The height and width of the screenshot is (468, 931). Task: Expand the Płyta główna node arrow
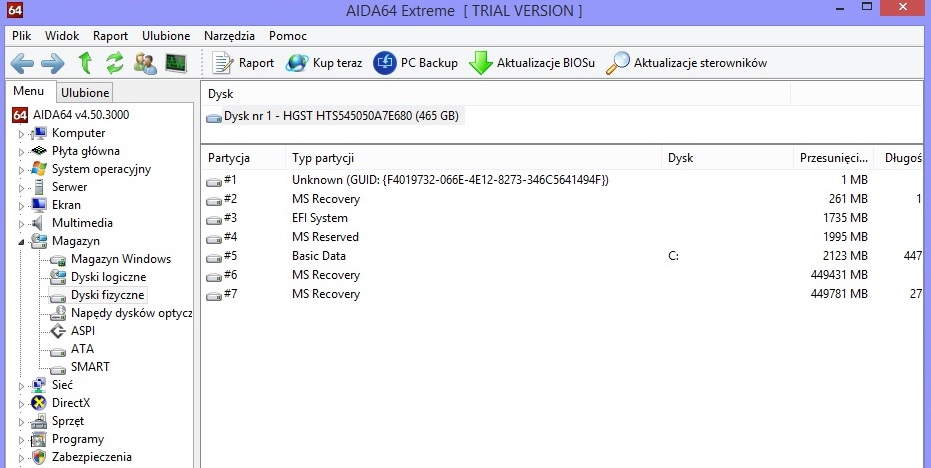click(22, 151)
